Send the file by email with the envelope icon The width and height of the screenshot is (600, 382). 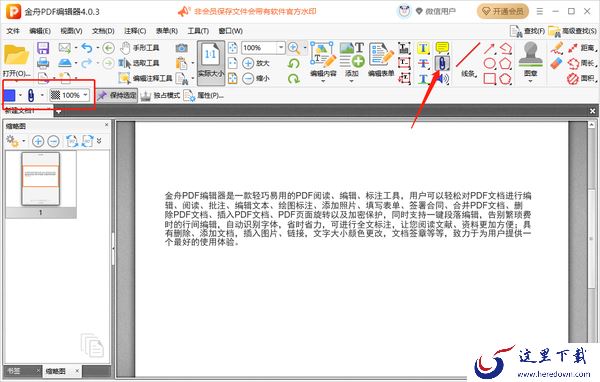click(65, 48)
